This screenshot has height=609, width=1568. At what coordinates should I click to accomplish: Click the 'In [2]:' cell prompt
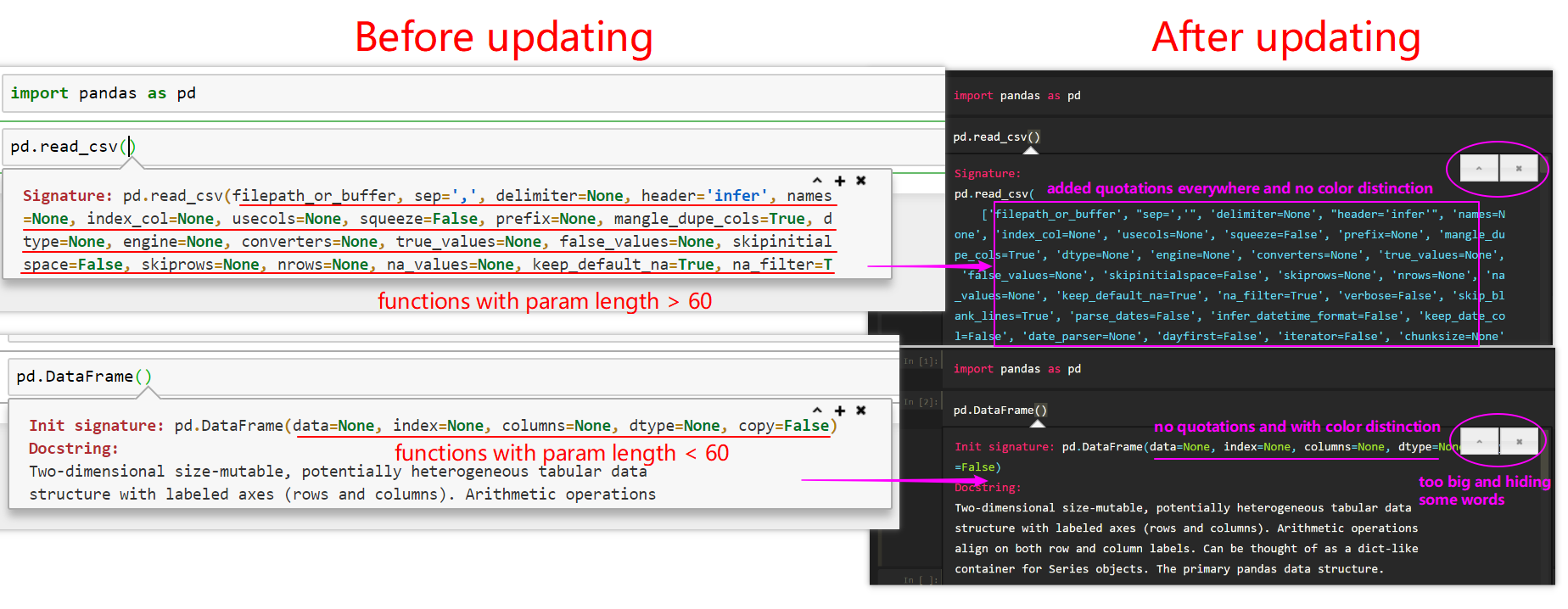click(x=921, y=402)
